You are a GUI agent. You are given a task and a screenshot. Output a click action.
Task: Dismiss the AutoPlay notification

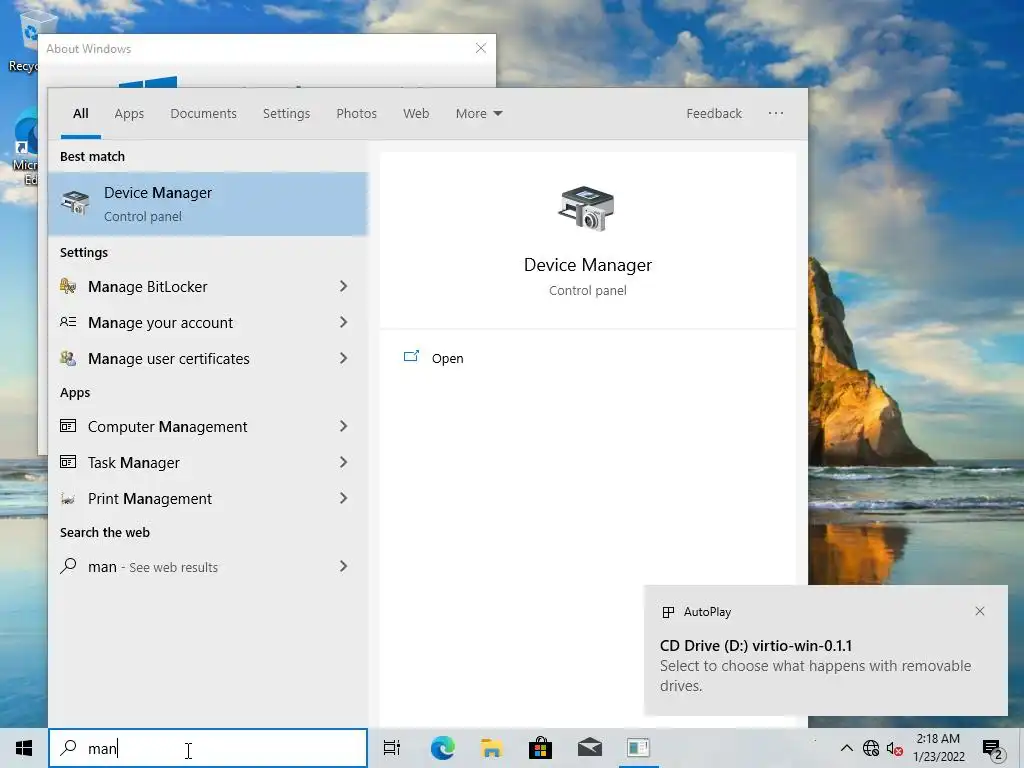coord(980,611)
